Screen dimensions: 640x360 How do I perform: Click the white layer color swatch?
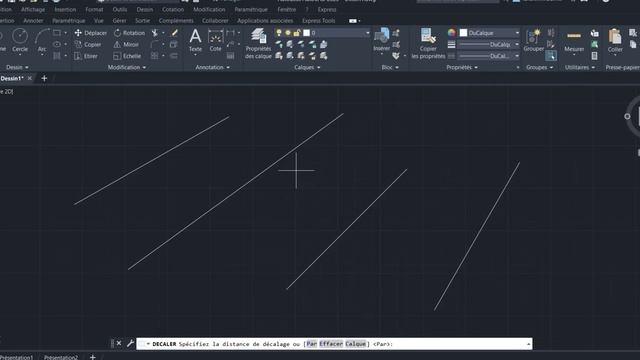(307, 33)
